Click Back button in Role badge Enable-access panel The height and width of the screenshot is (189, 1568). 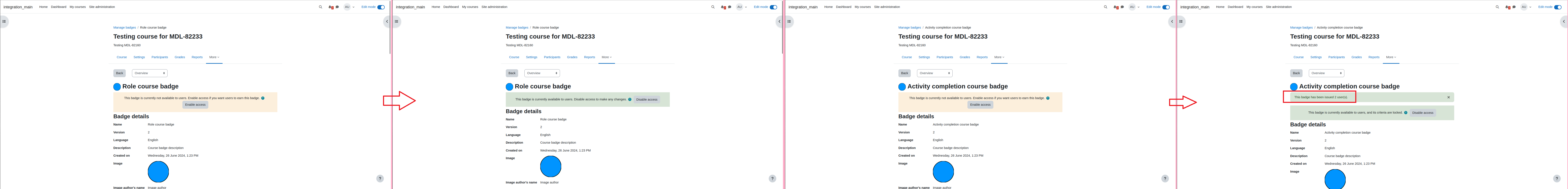point(119,73)
